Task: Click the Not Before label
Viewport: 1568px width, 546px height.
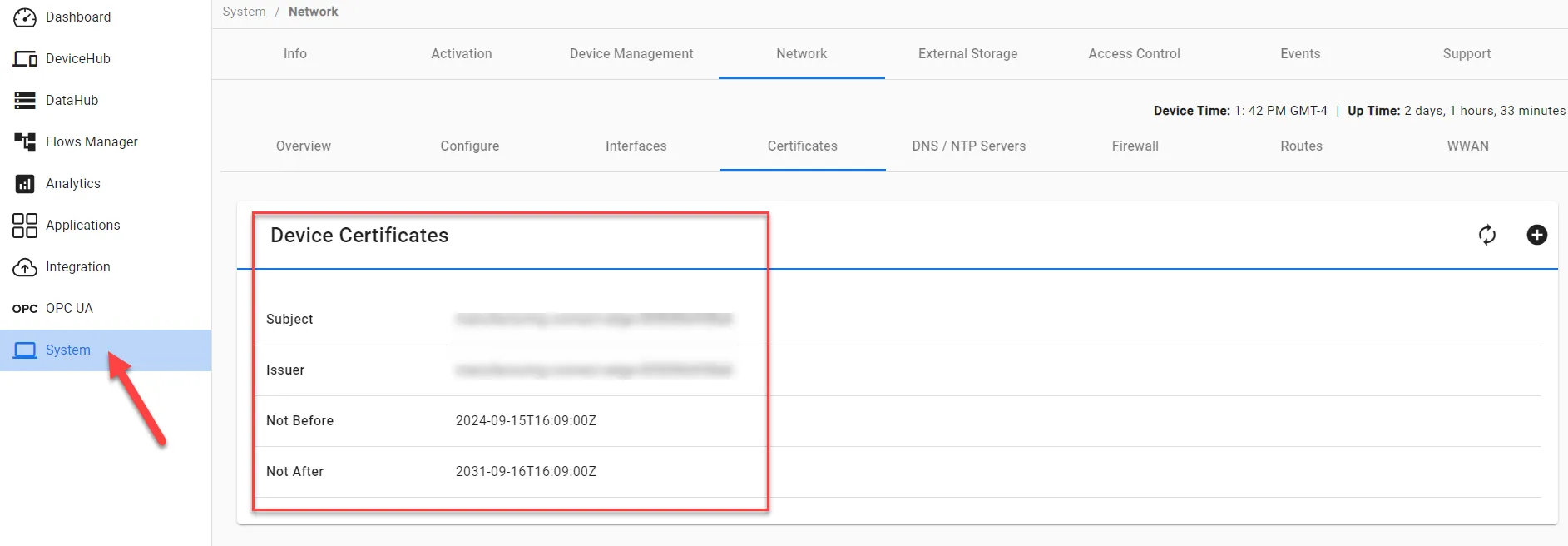Action: point(299,421)
